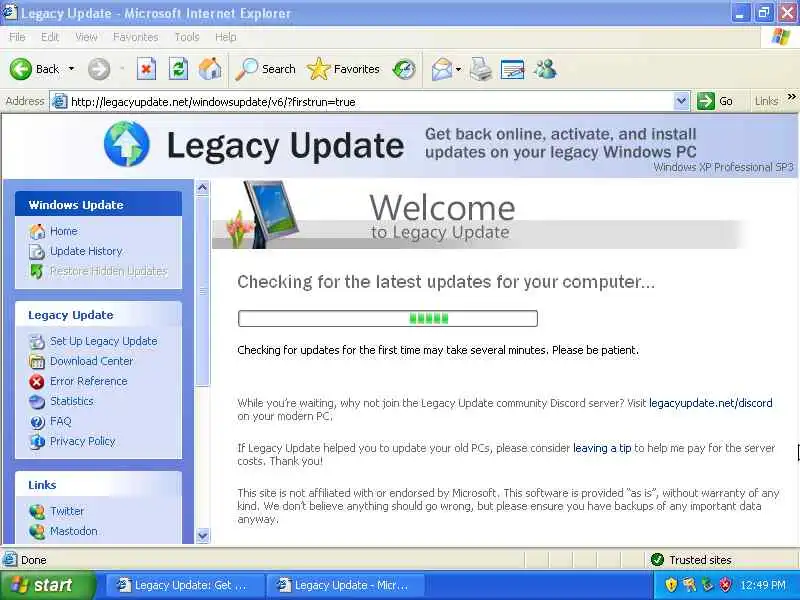Open Set Up Legacy Update link

(104, 341)
